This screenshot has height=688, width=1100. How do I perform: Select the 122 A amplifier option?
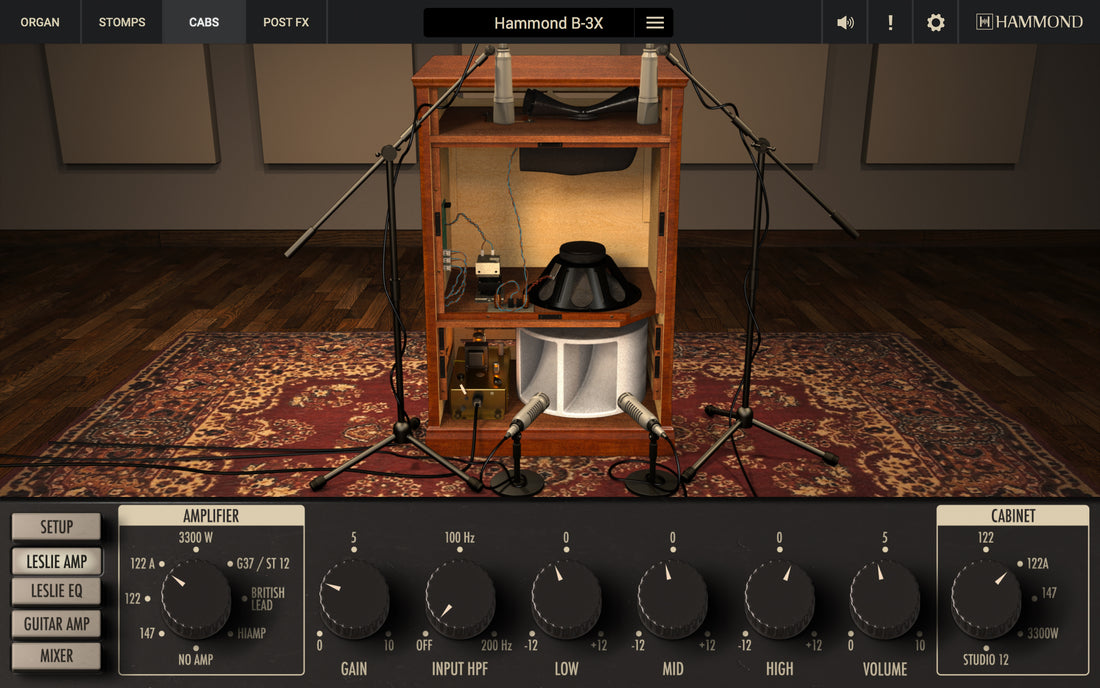click(x=142, y=563)
